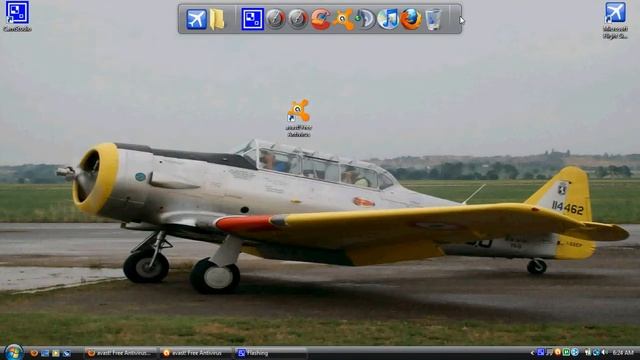Open the volume speaker icon in system tray

click(x=604, y=352)
